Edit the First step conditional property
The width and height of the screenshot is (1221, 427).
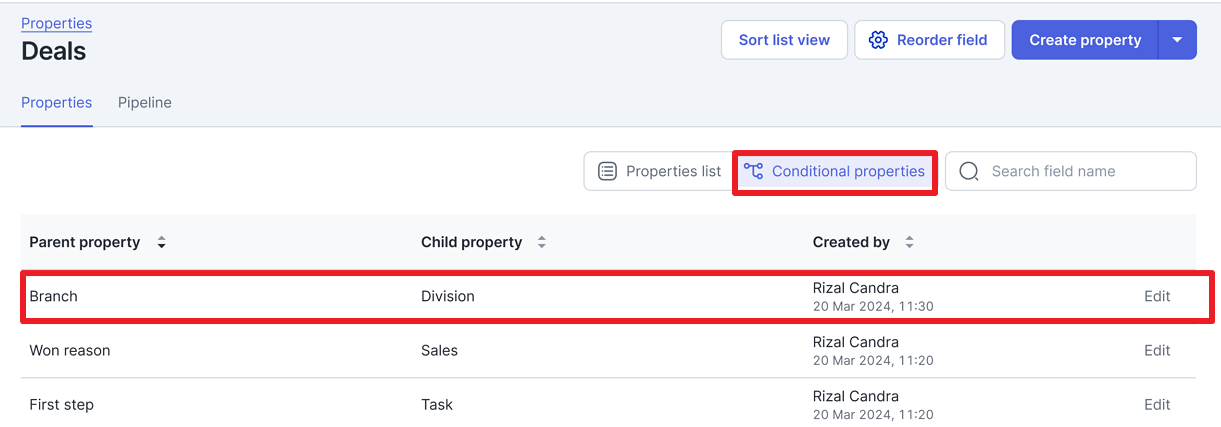pyautogui.click(x=1157, y=404)
